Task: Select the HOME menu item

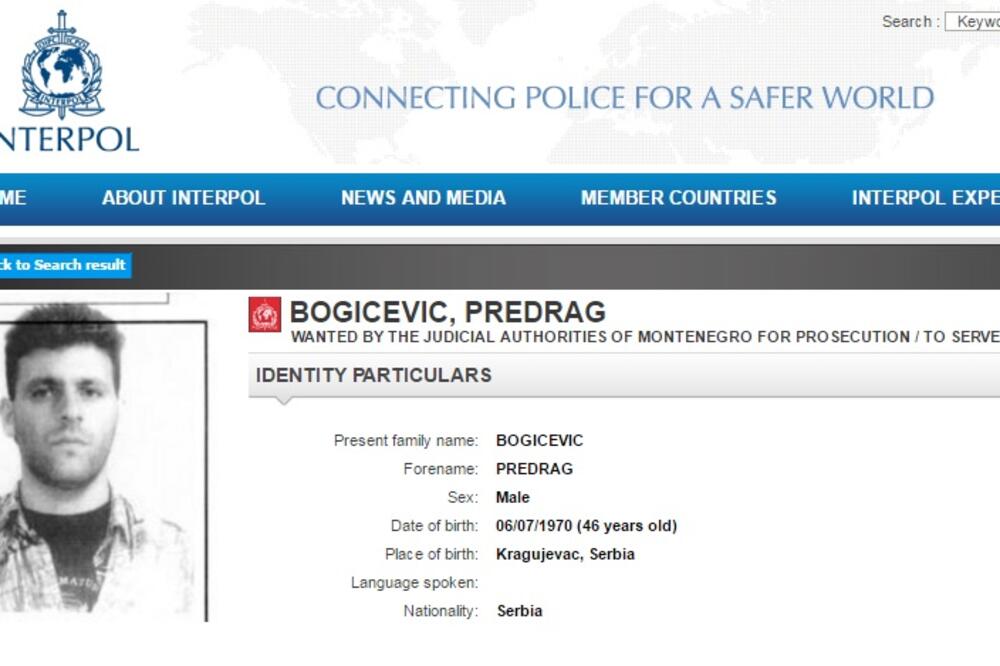Action: pyautogui.click(x=12, y=197)
